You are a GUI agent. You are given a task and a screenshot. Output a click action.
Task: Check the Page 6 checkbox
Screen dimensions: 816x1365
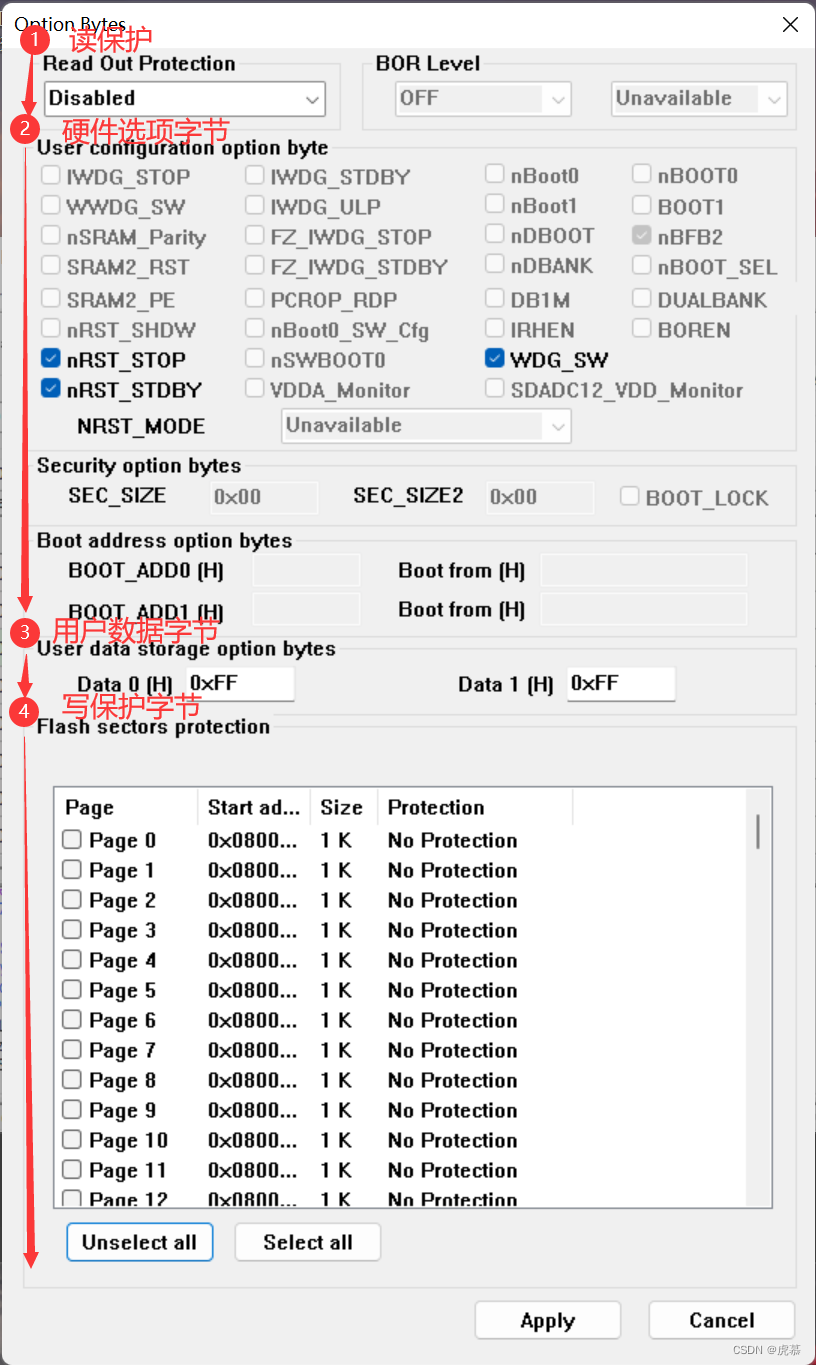72,1020
